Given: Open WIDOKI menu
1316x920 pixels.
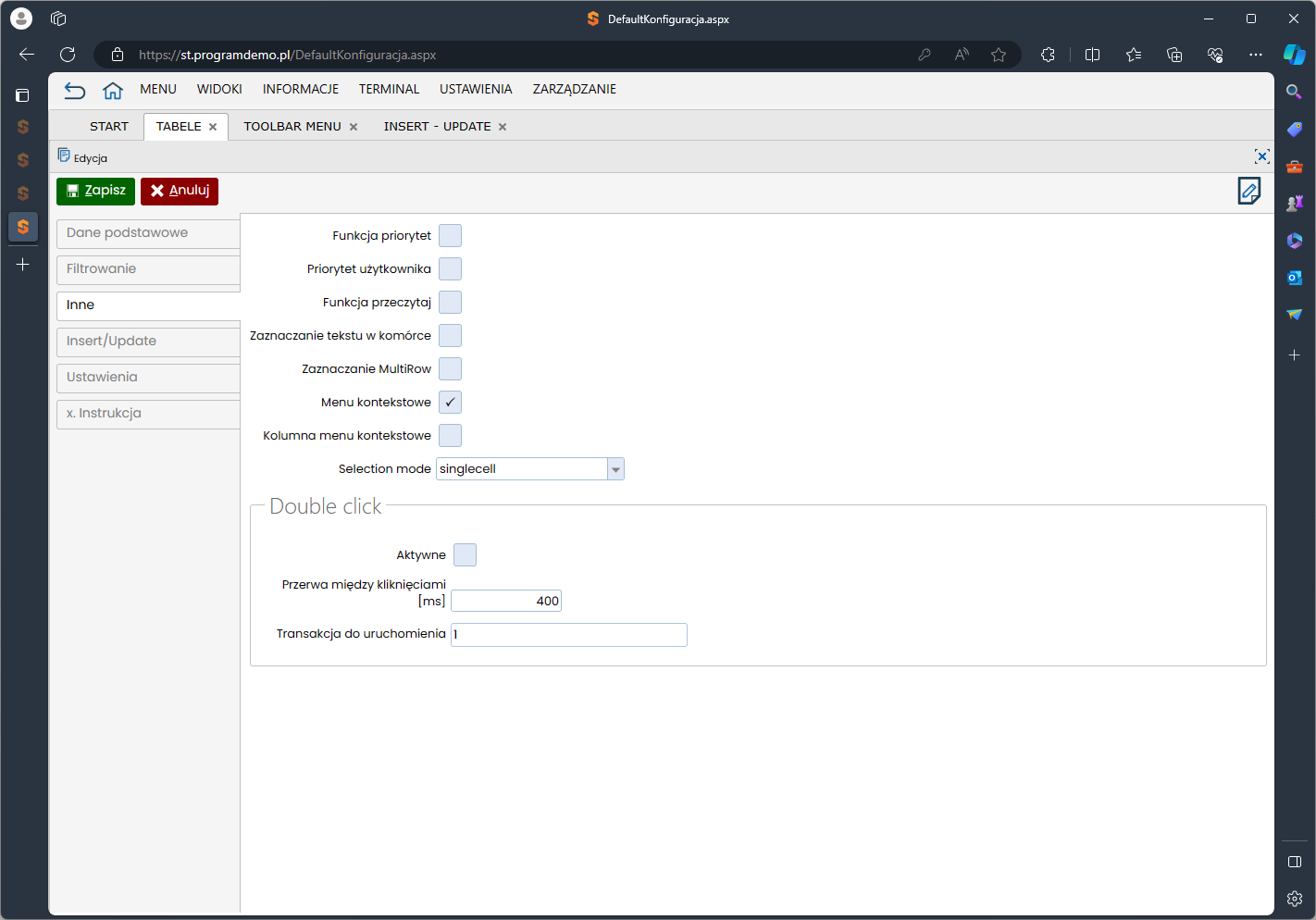Looking at the screenshot, I should point(219,89).
